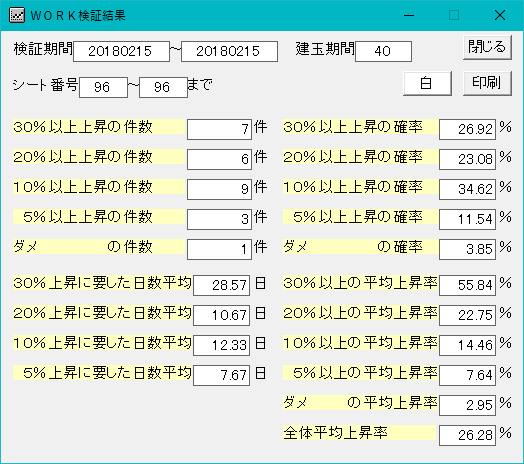Click the 5%以上の平均上昇率 label
The image size is (524, 464).
coord(361,373)
